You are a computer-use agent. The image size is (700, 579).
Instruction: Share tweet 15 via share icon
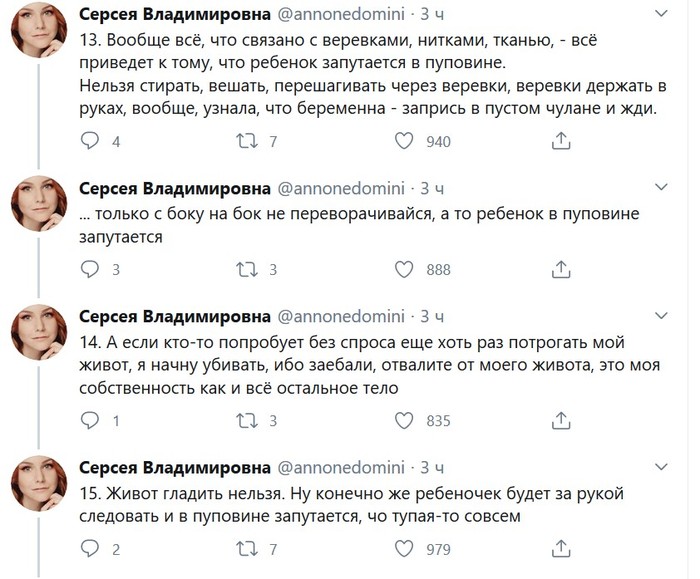[561, 548]
